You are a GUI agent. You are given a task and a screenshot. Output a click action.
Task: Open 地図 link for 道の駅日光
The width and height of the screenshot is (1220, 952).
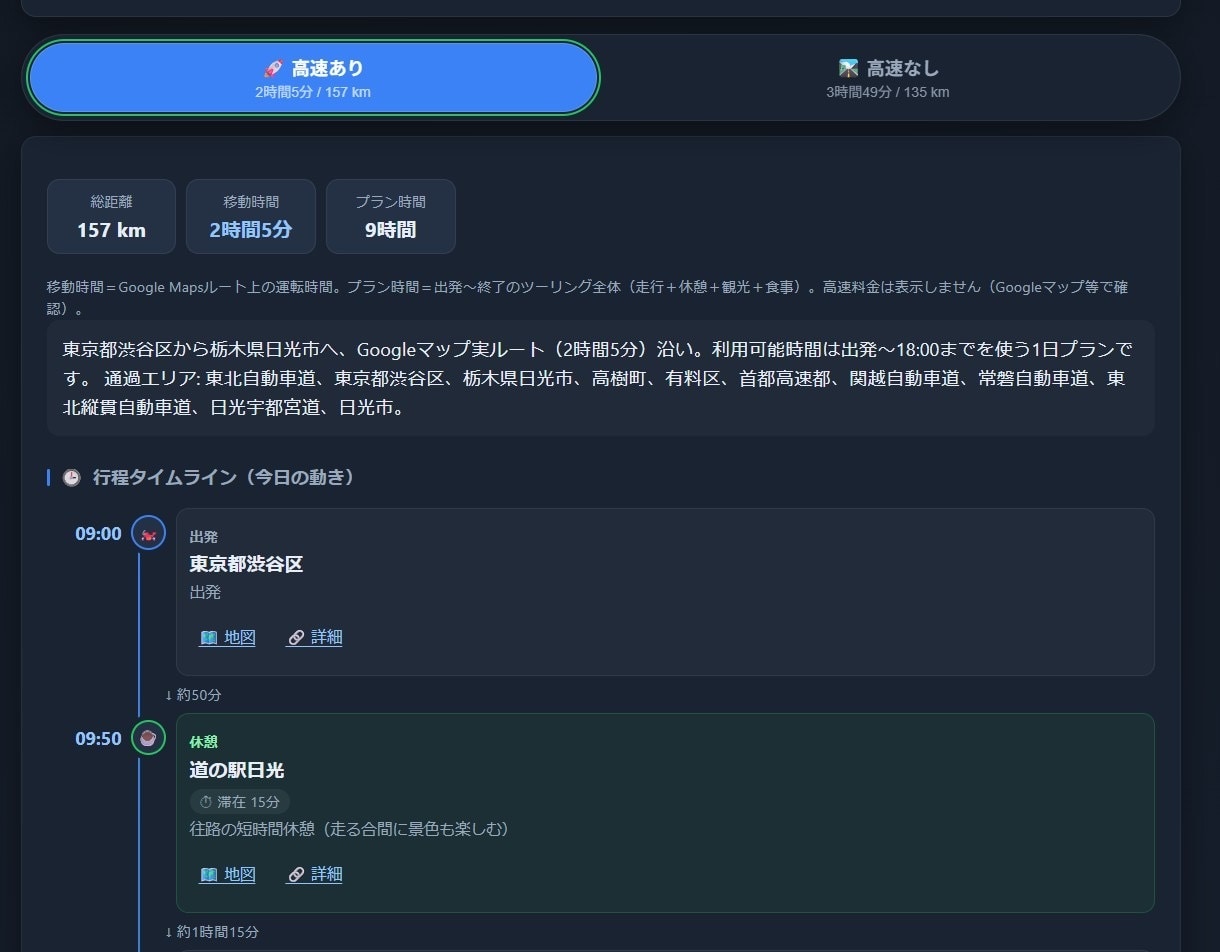(227, 874)
